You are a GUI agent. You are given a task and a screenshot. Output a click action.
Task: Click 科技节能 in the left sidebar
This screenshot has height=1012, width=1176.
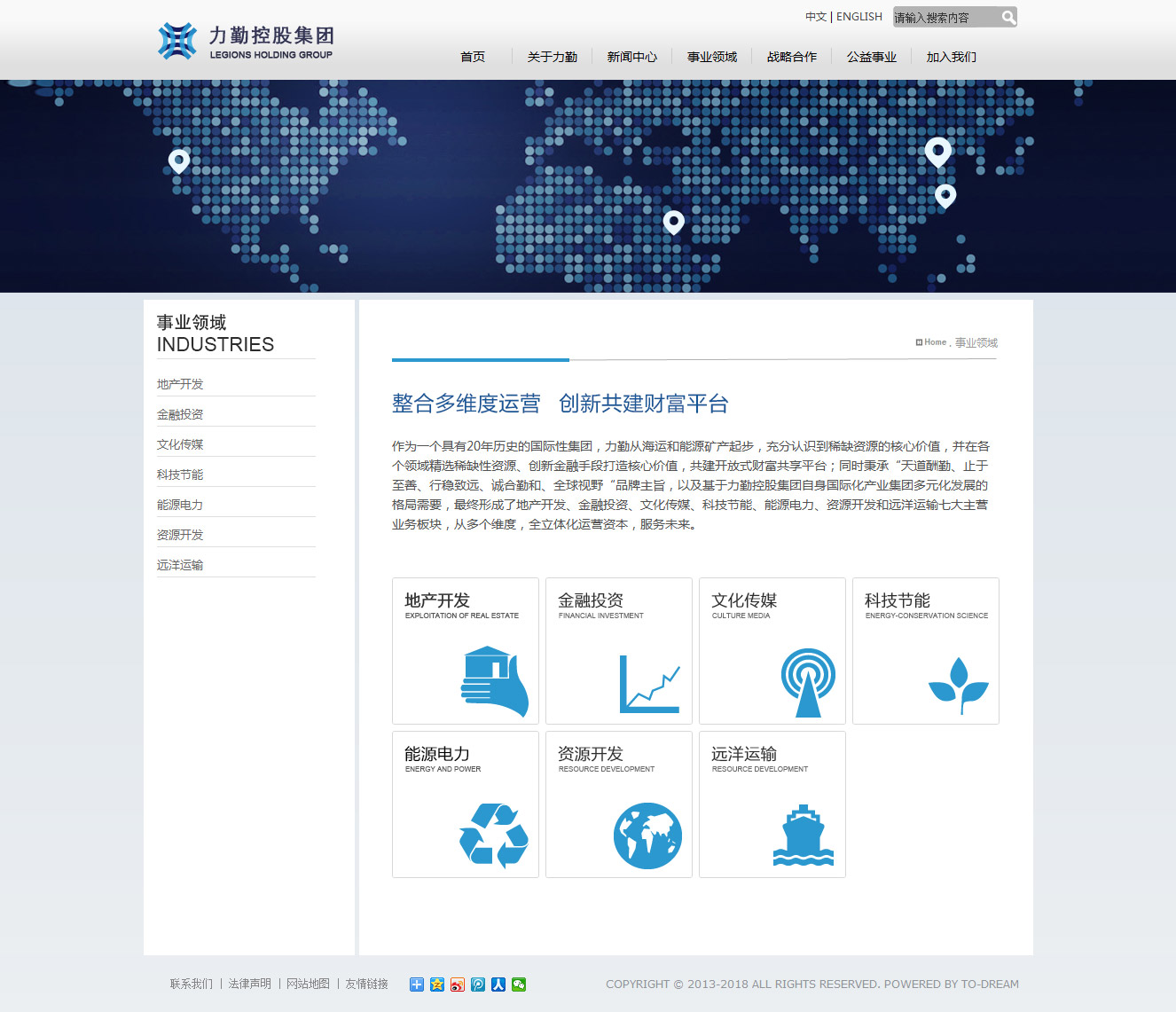click(180, 475)
